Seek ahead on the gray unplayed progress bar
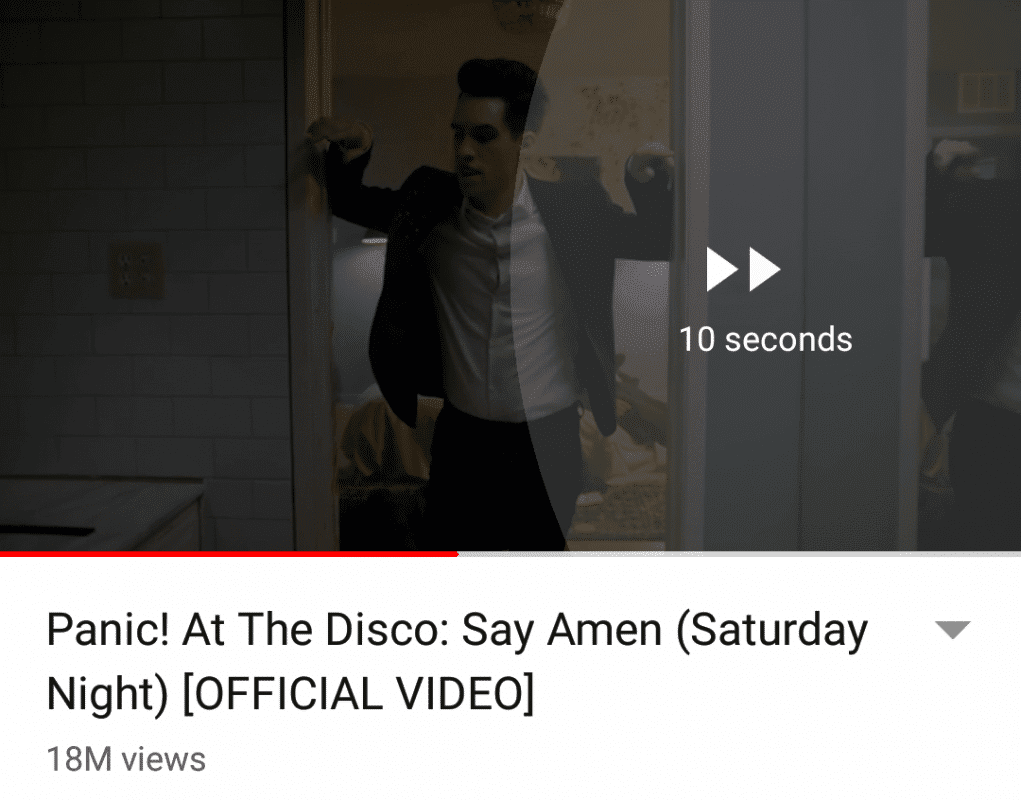Image resolution: width=1021 pixels, height=800 pixels. pos(739,554)
